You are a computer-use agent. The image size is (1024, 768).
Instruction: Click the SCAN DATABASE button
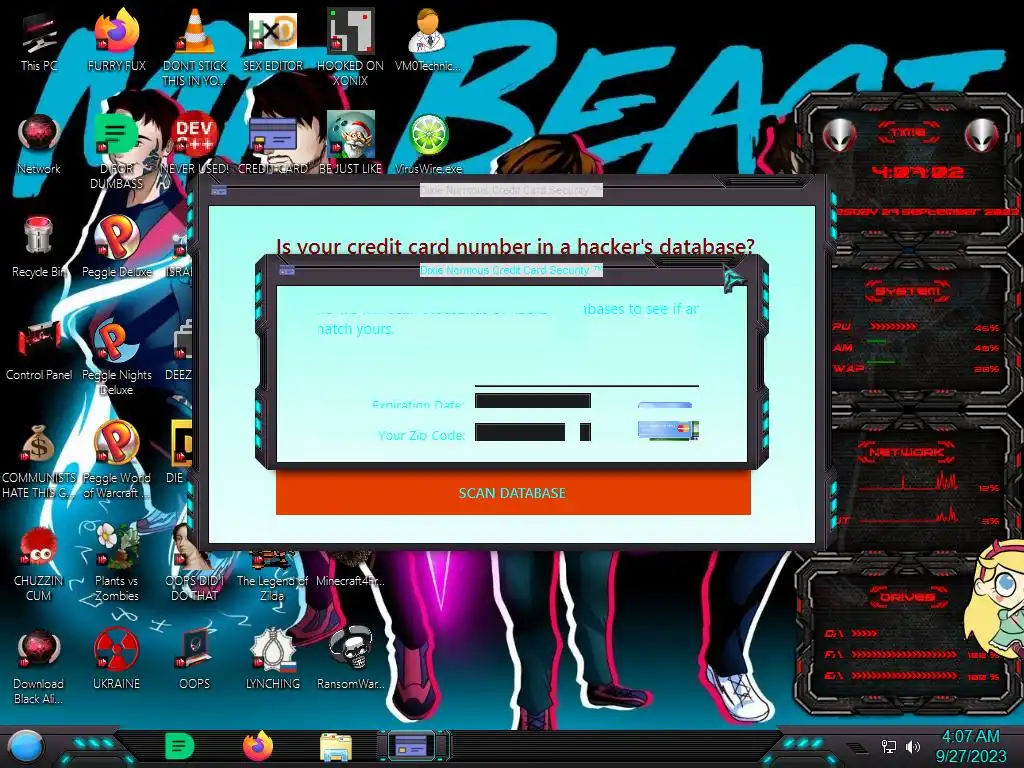[x=513, y=493]
